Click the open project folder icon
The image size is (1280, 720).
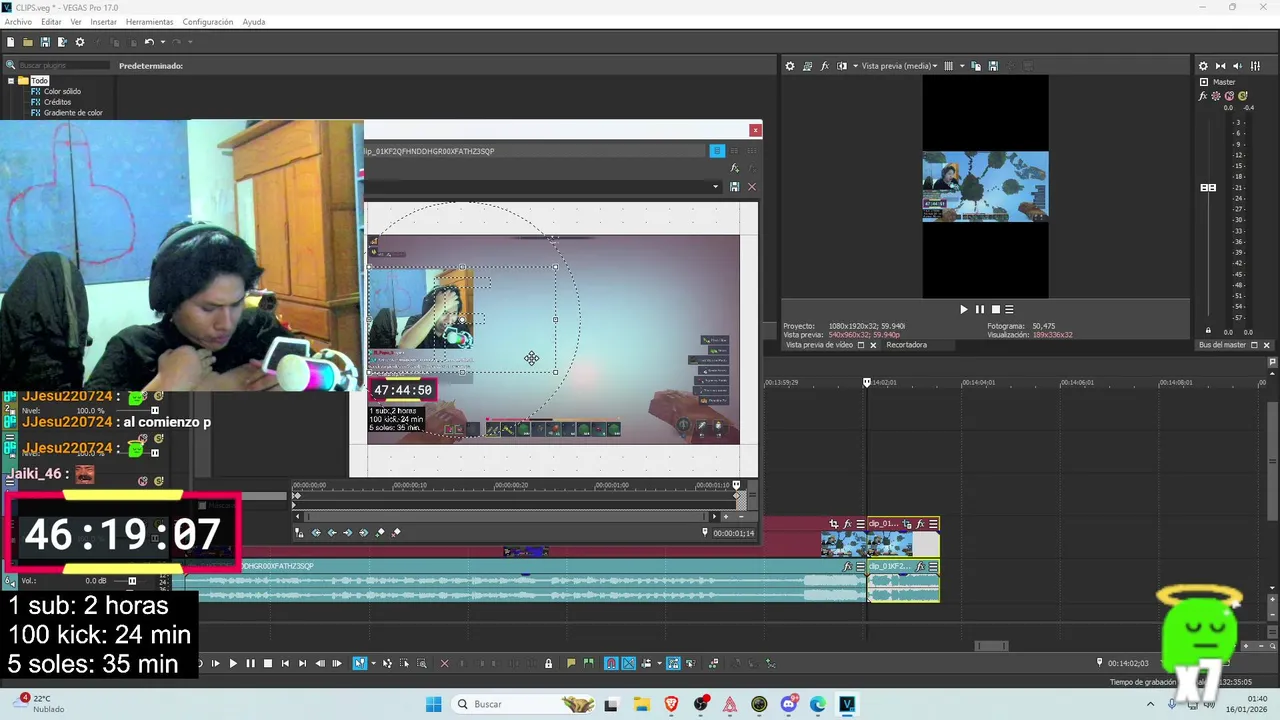[x=28, y=42]
